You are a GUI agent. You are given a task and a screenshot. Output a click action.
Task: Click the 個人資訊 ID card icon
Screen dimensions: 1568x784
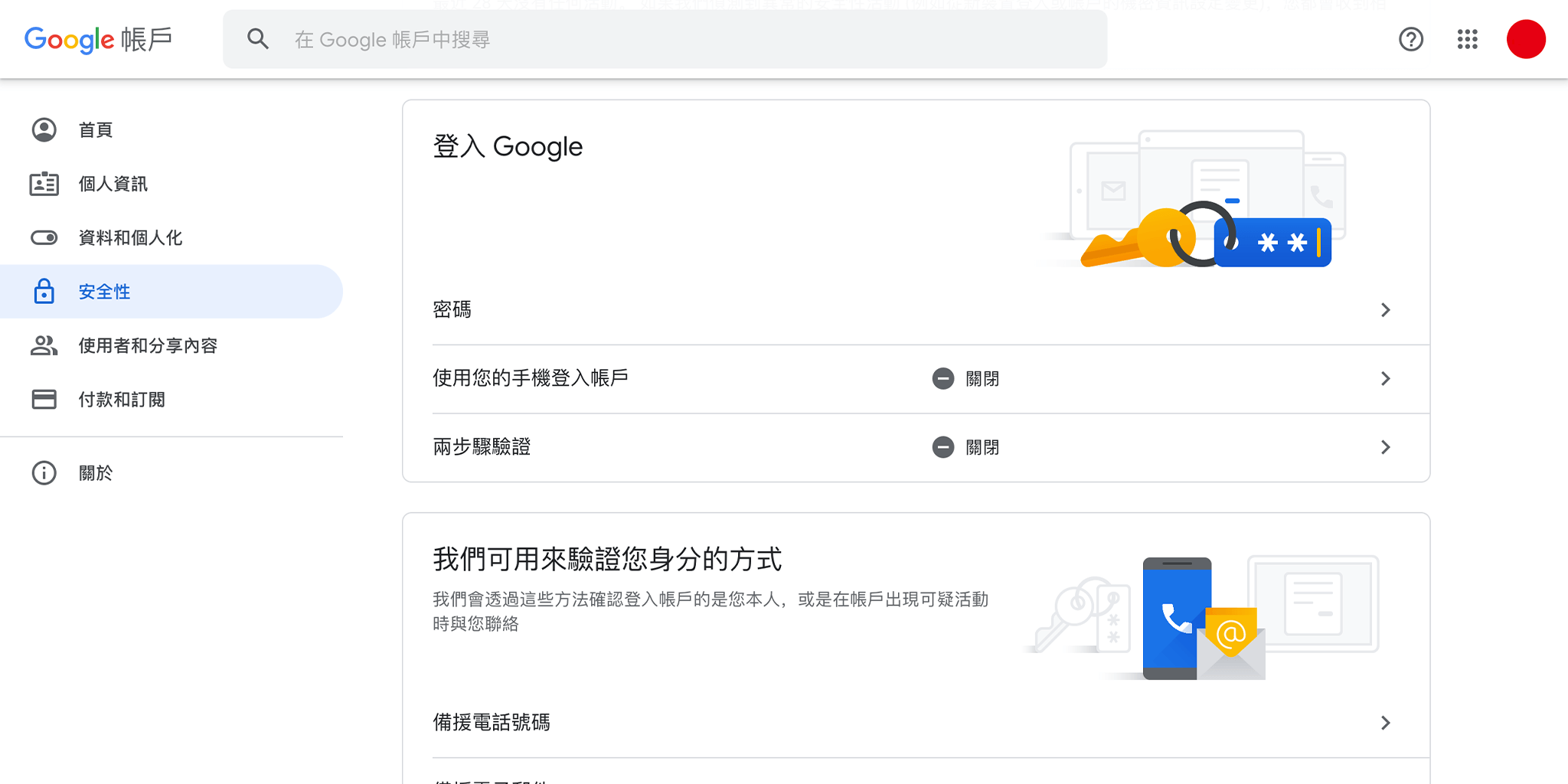[44, 184]
